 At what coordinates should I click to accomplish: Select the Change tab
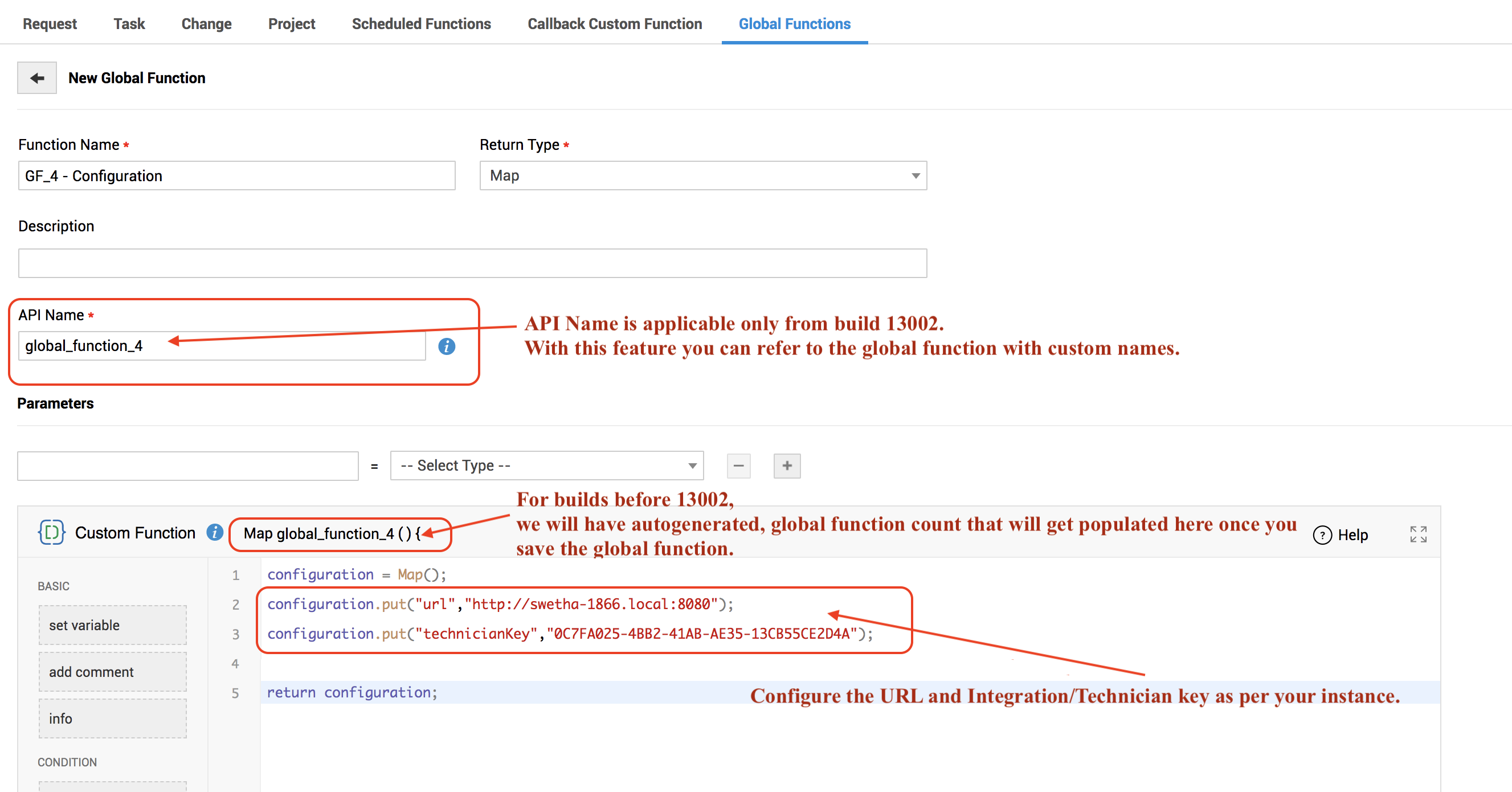[x=206, y=23]
